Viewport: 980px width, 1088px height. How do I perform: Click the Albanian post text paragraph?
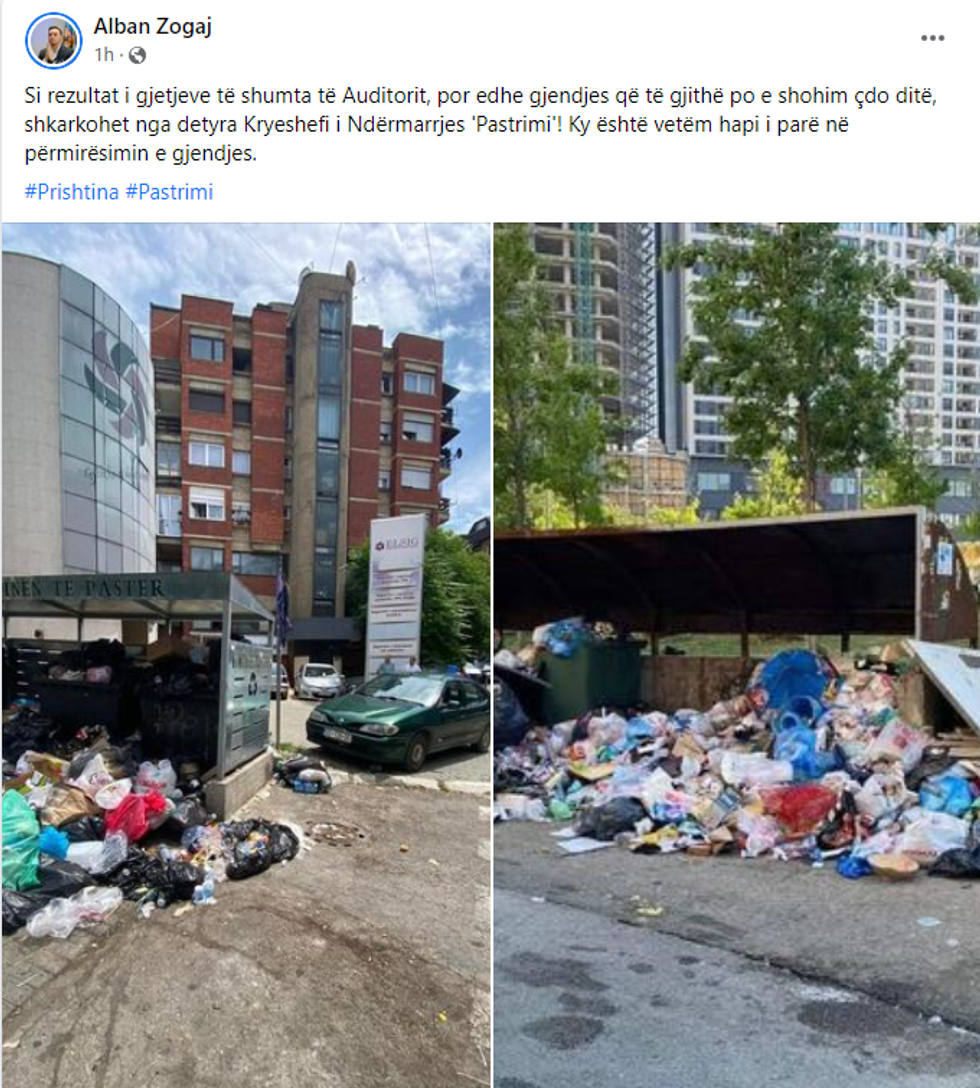coord(480,124)
